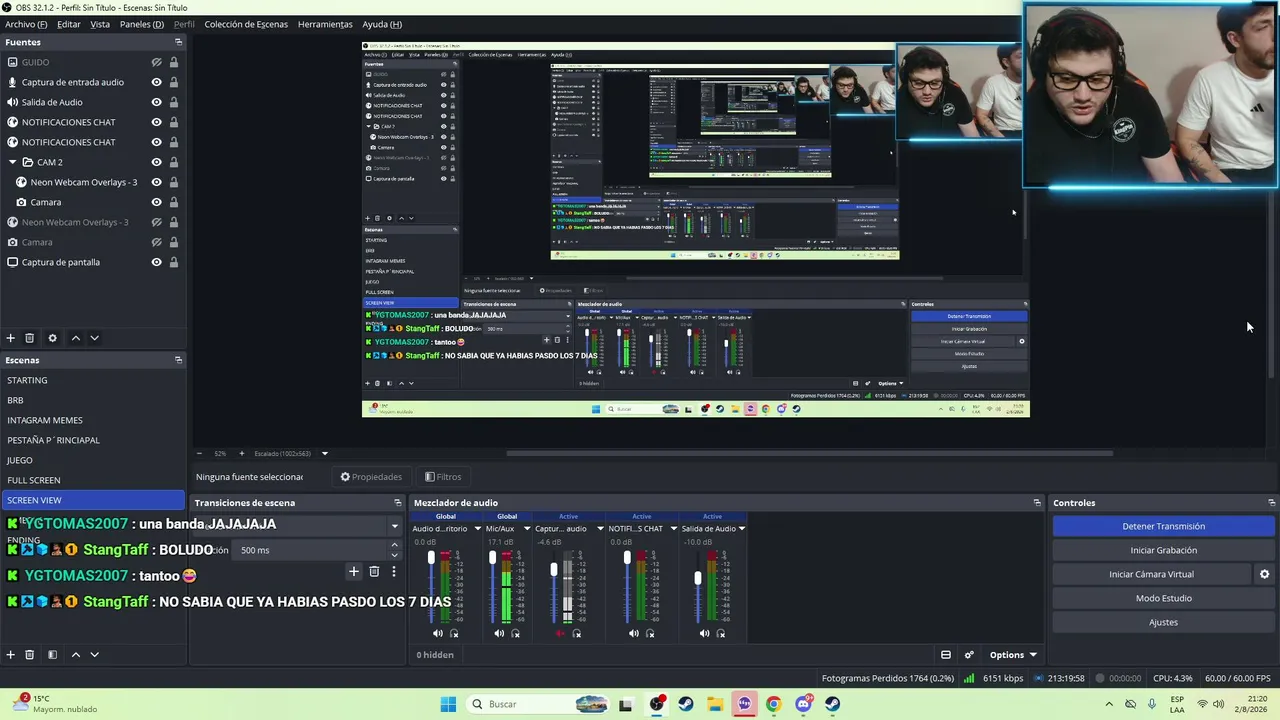Hide the CAM 2 group

(157, 162)
